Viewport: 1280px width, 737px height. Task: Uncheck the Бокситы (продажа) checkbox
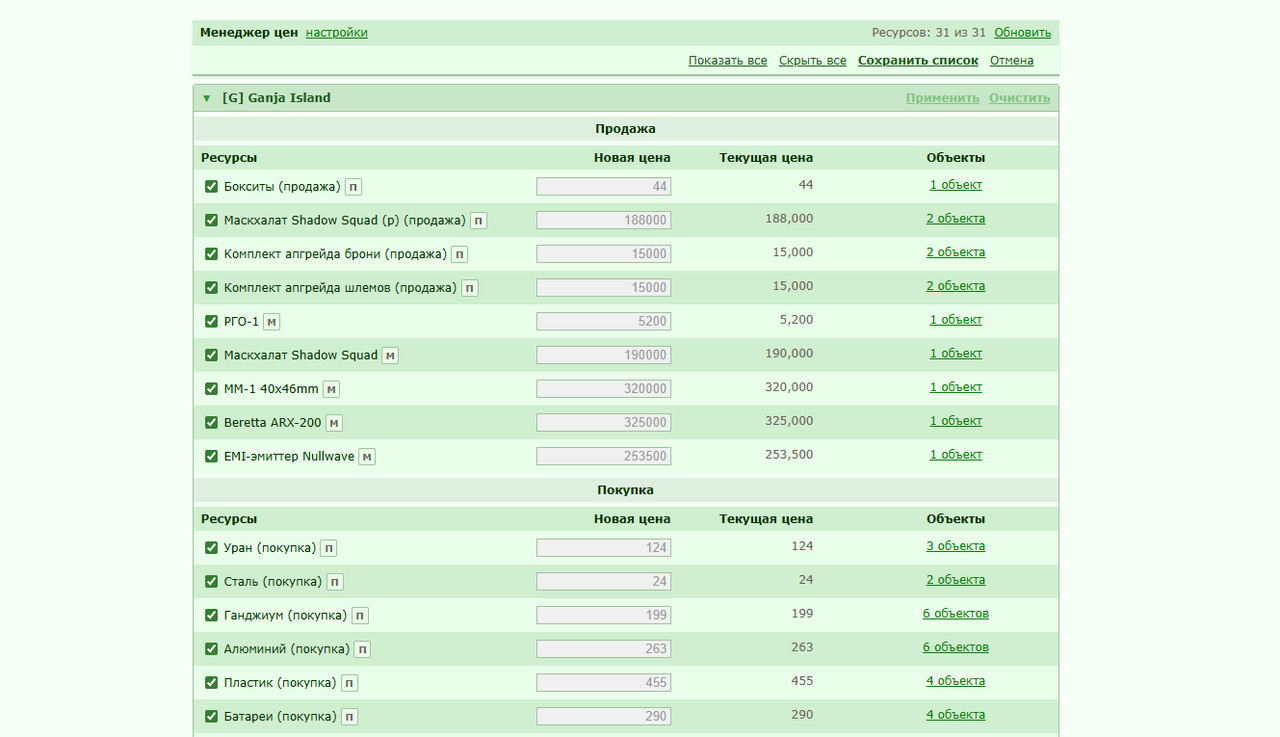pos(211,186)
